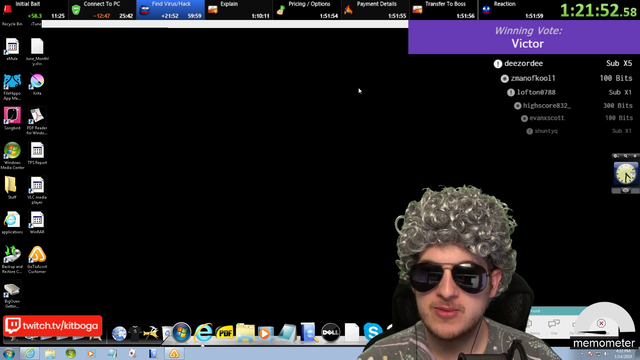Open Backup and Restore Center shortcut
The width and height of the screenshot is (640, 360).
pyautogui.click(x=12, y=260)
